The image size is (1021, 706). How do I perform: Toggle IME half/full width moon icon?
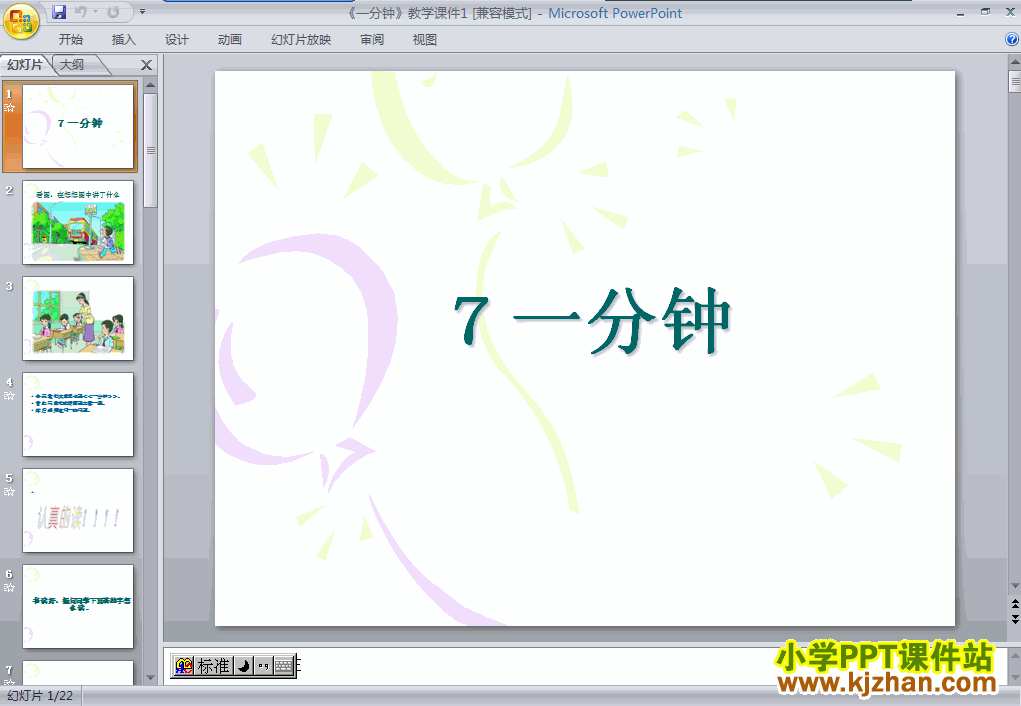coord(244,666)
